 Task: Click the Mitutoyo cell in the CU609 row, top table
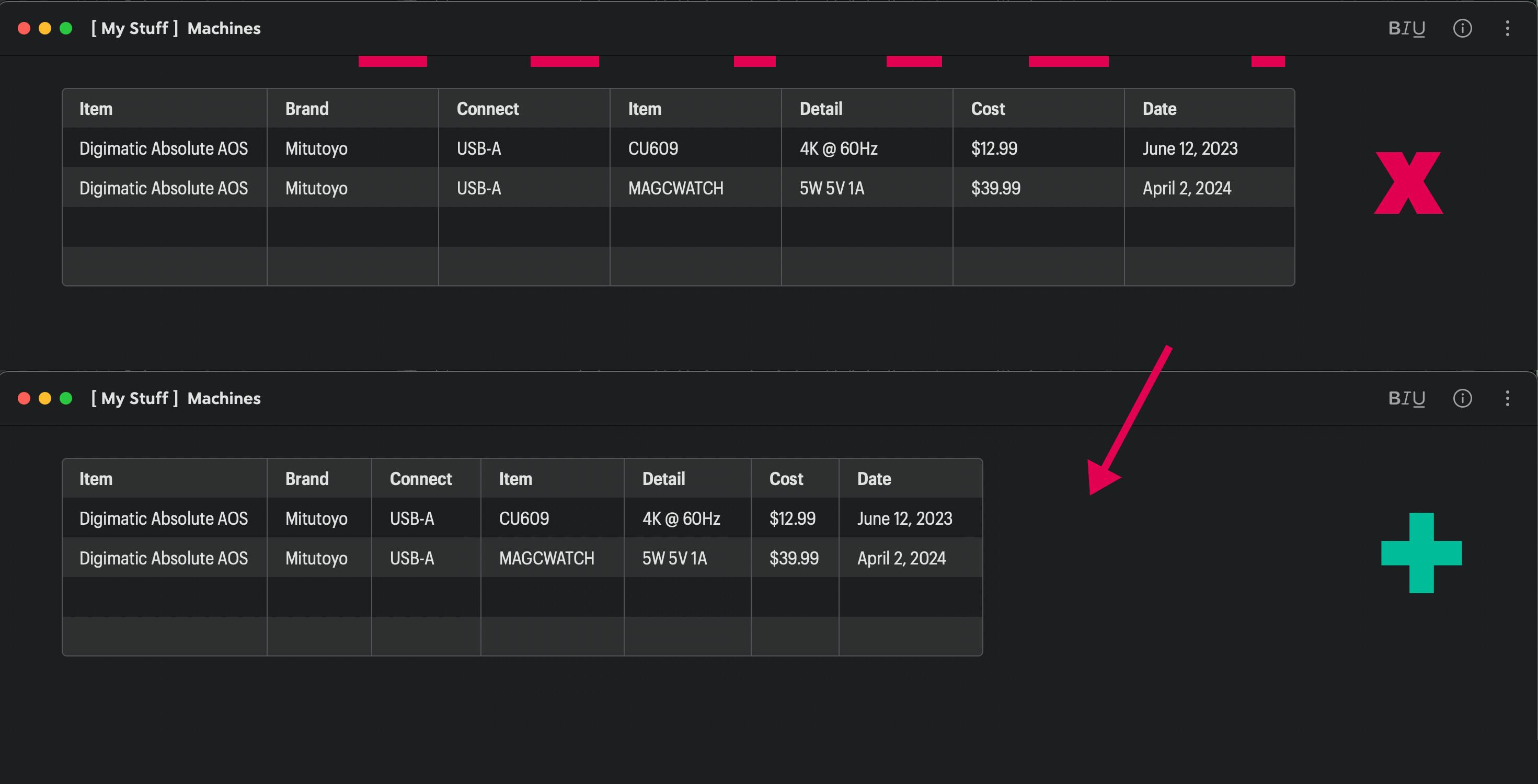pos(353,148)
